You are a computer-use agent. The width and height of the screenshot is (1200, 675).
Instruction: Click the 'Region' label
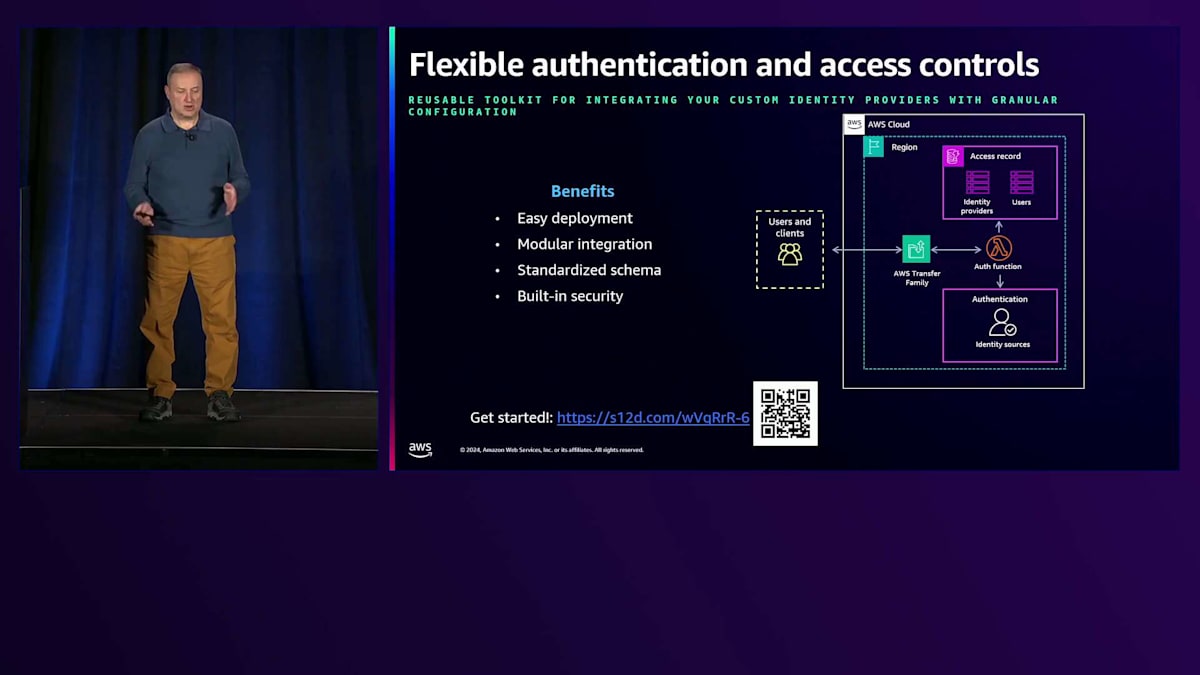(904, 147)
